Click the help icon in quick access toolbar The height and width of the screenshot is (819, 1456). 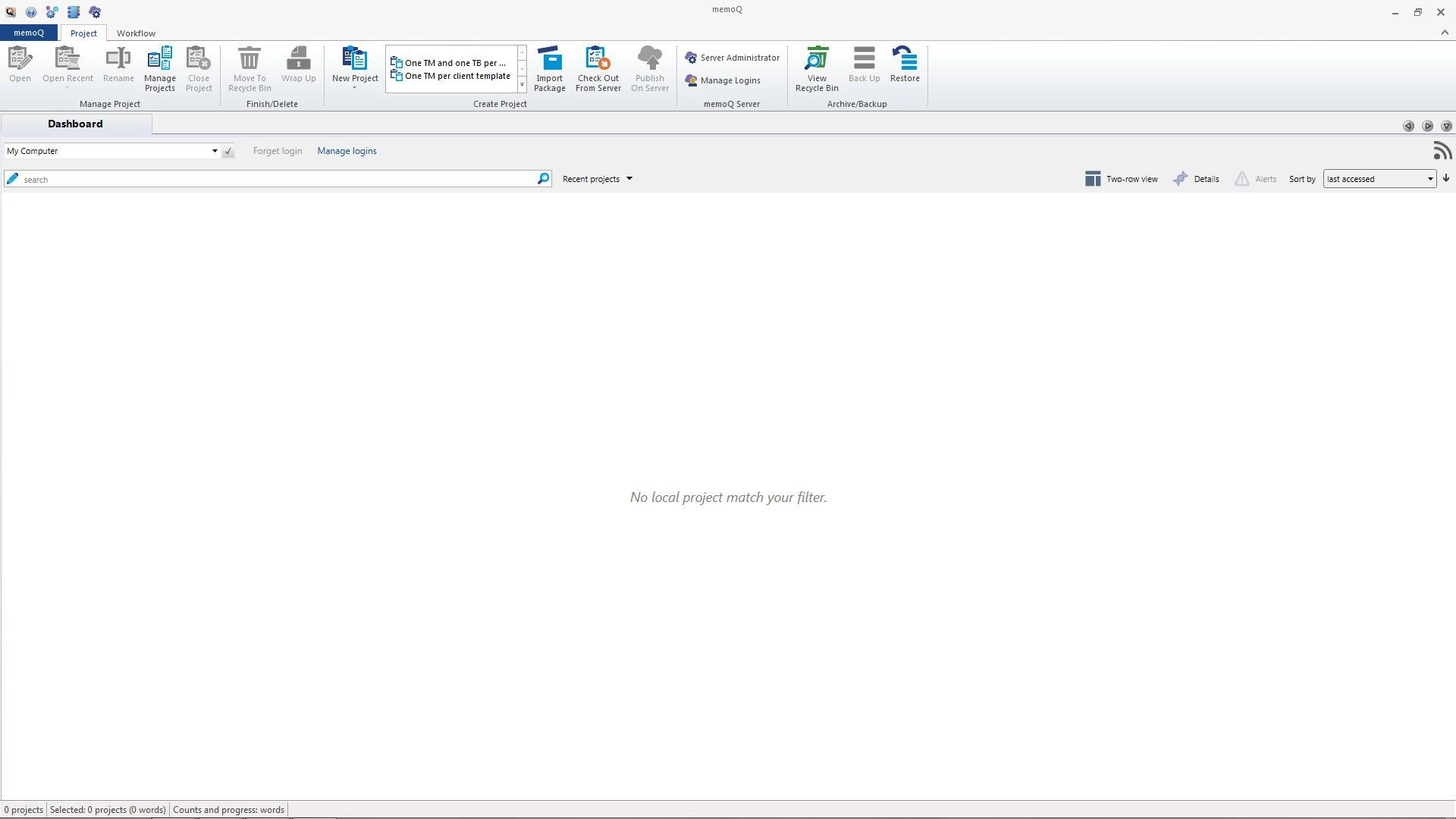click(x=31, y=12)
